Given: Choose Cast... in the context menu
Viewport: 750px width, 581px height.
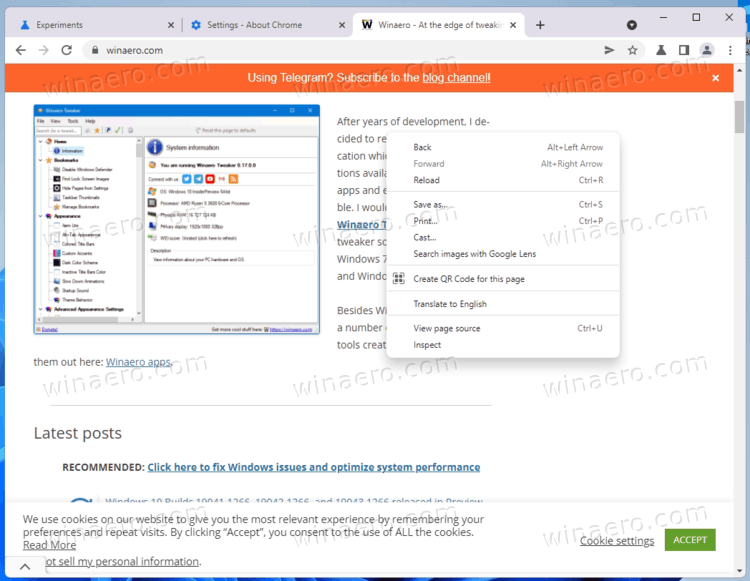Looking at the screenshot, I should (x=503, y=238).
